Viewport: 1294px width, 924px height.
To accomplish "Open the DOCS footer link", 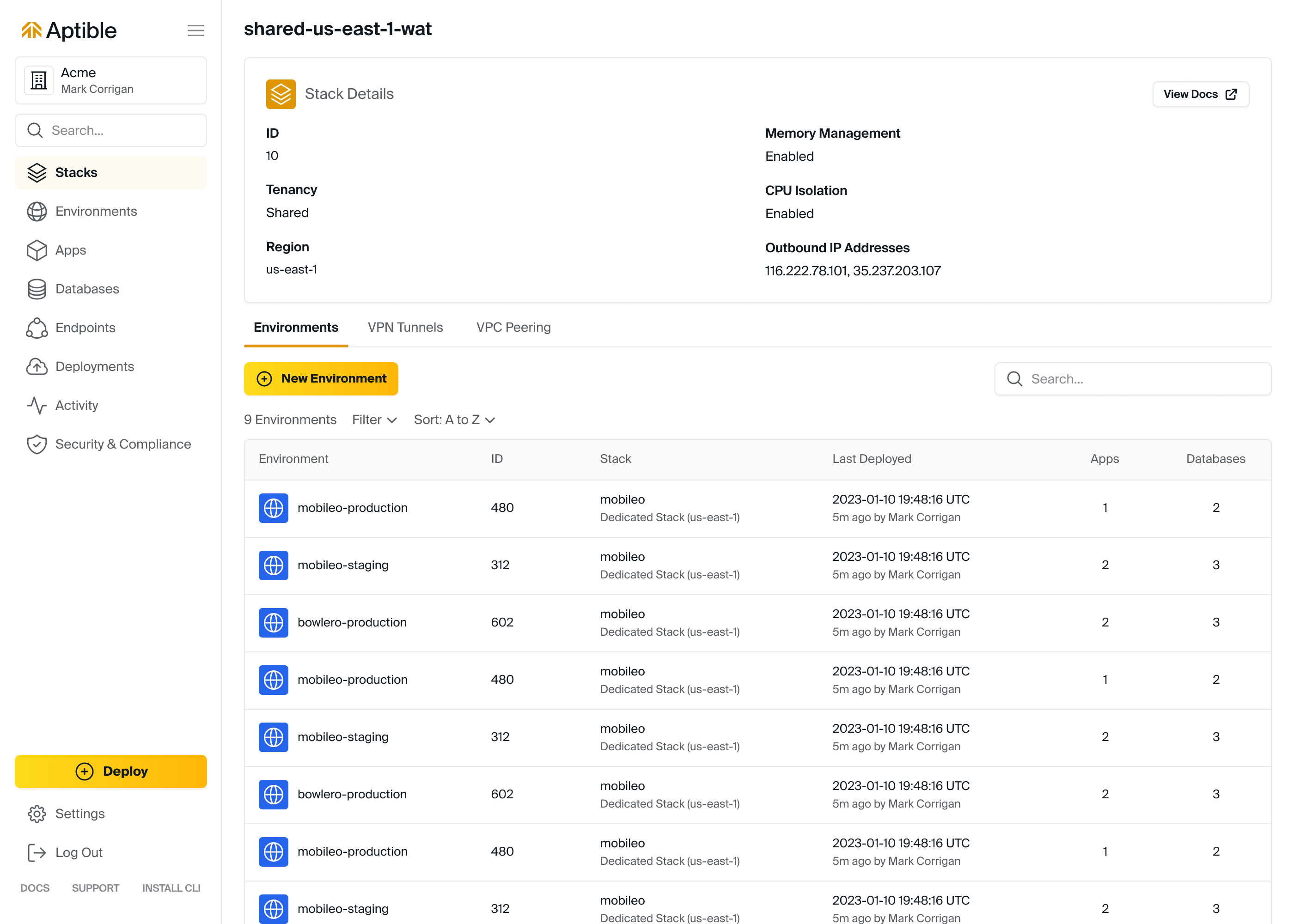I will click(35, 888).
